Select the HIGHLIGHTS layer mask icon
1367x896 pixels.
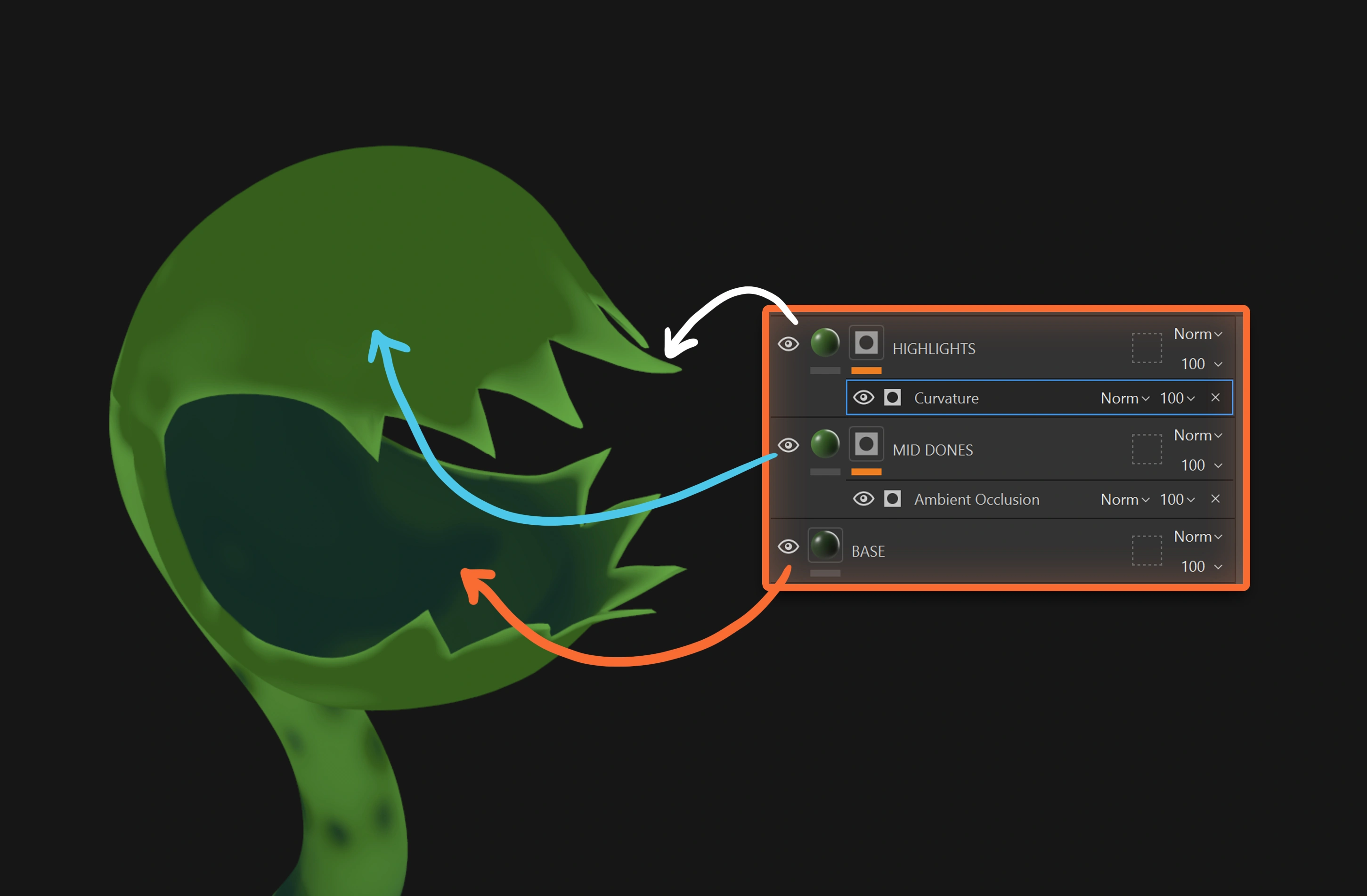coord(866,343)
